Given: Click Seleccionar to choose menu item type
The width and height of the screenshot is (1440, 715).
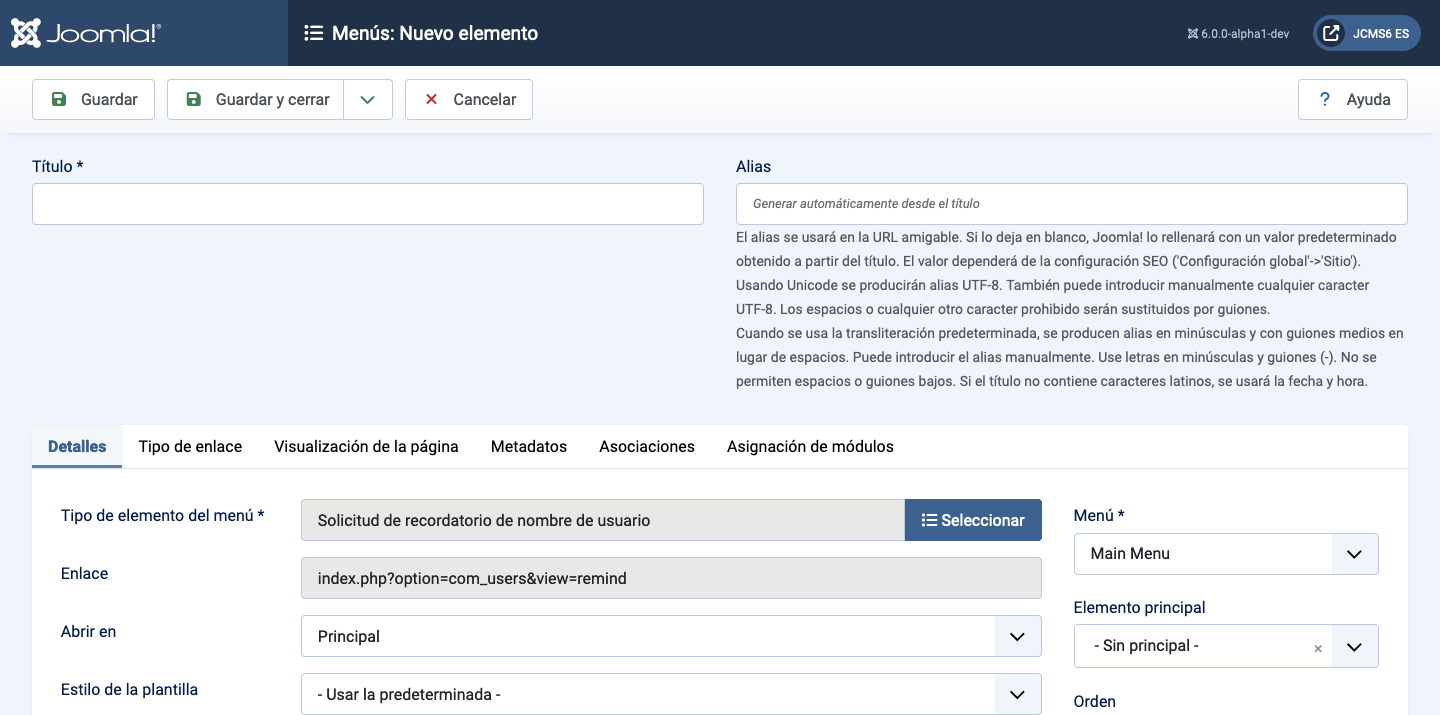Looking at the screenshot, I should pyautogui.click(x=973, y=520).
